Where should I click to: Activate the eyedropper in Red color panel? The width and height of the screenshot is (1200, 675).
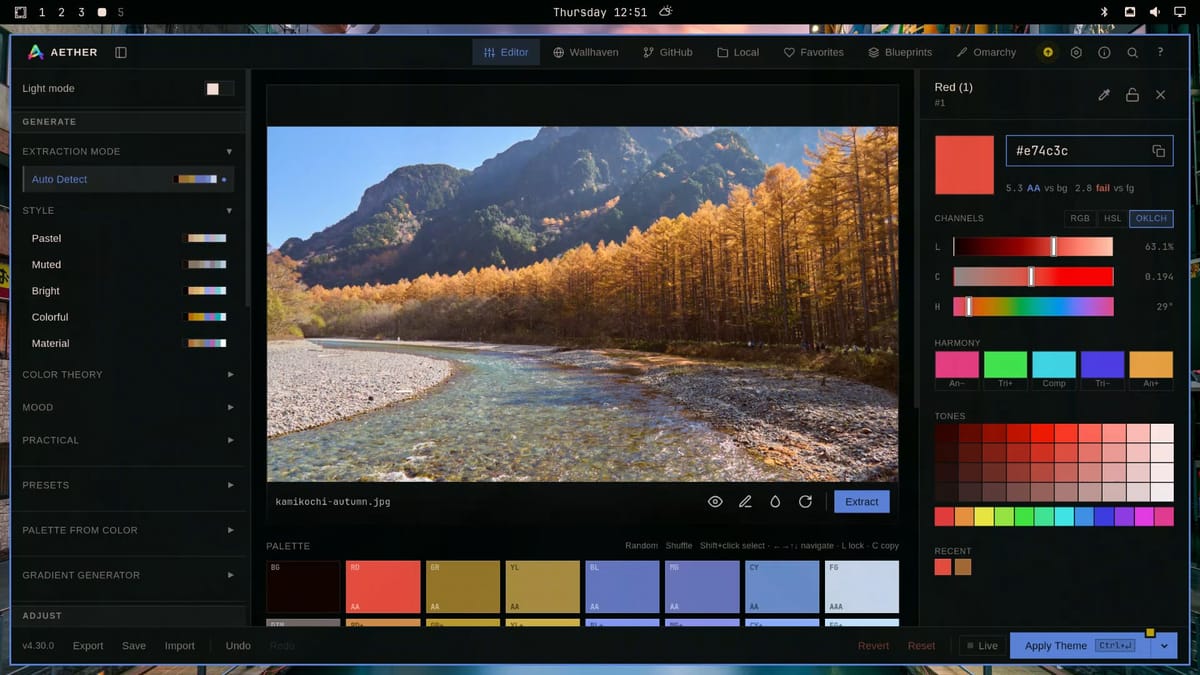click(1104, 95)
